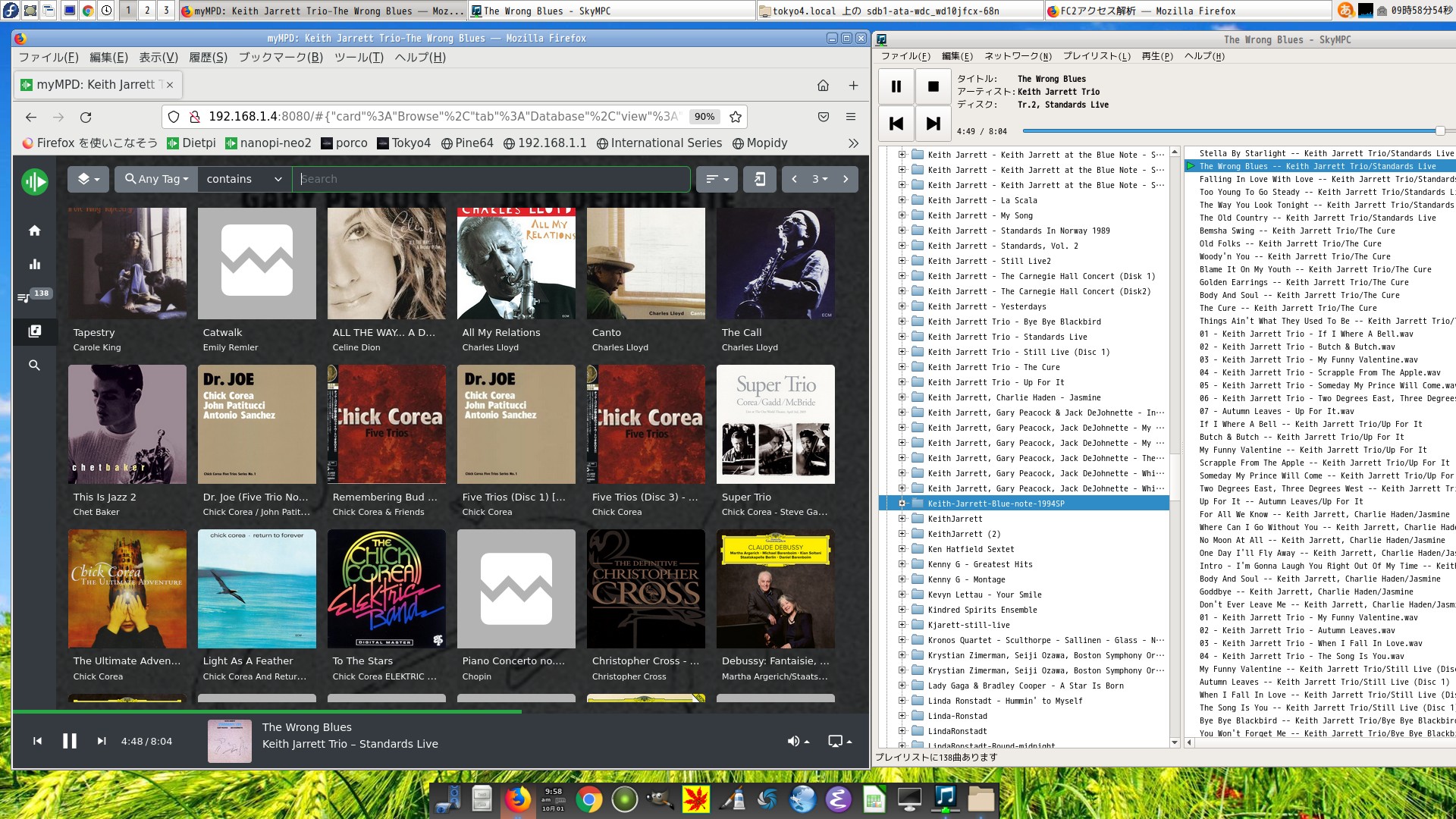Pause playback in myMPD footer
Viewport: 1456px width, 819px height.
point(69,741)
